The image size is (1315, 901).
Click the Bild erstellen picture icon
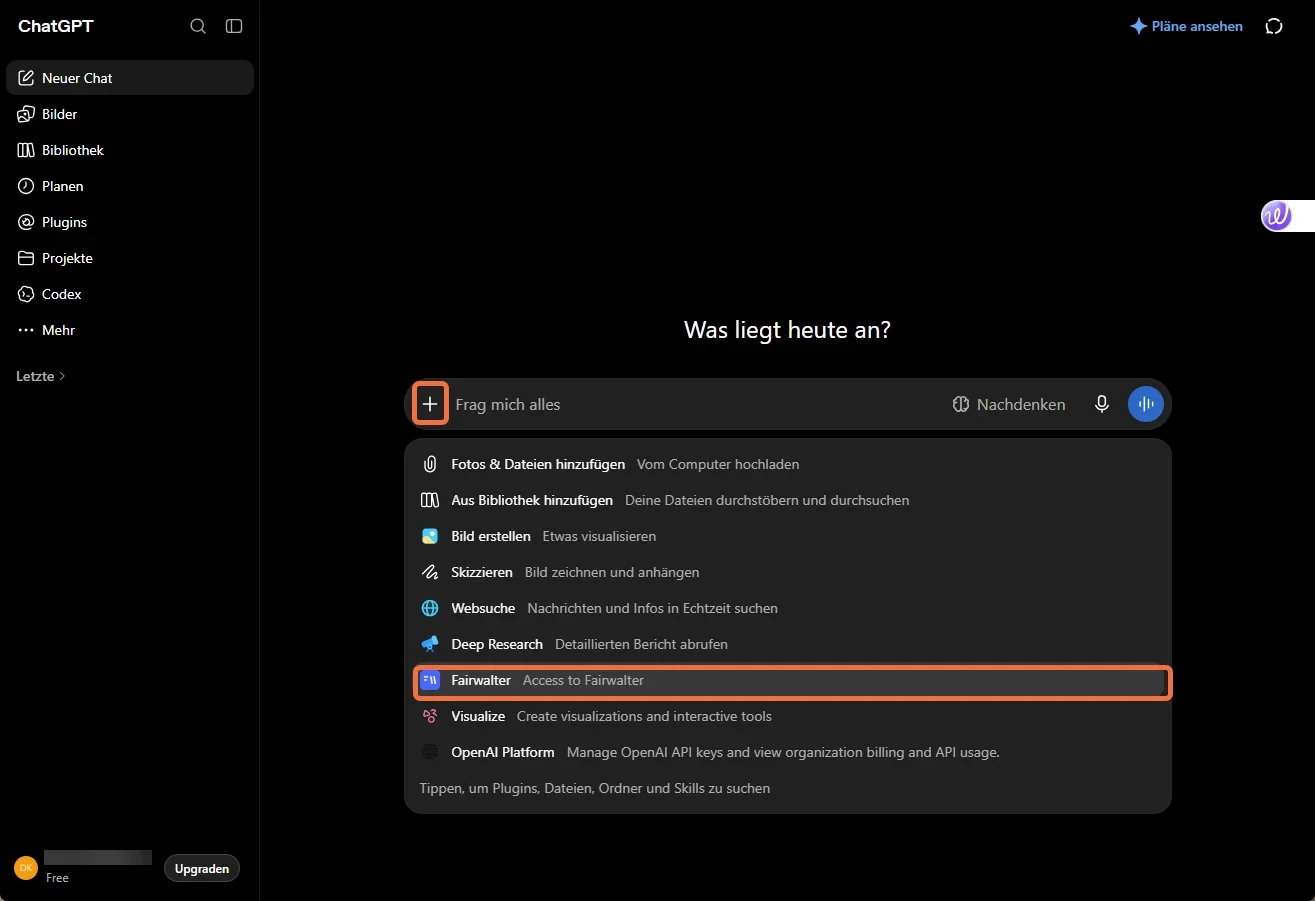point(430,536)
